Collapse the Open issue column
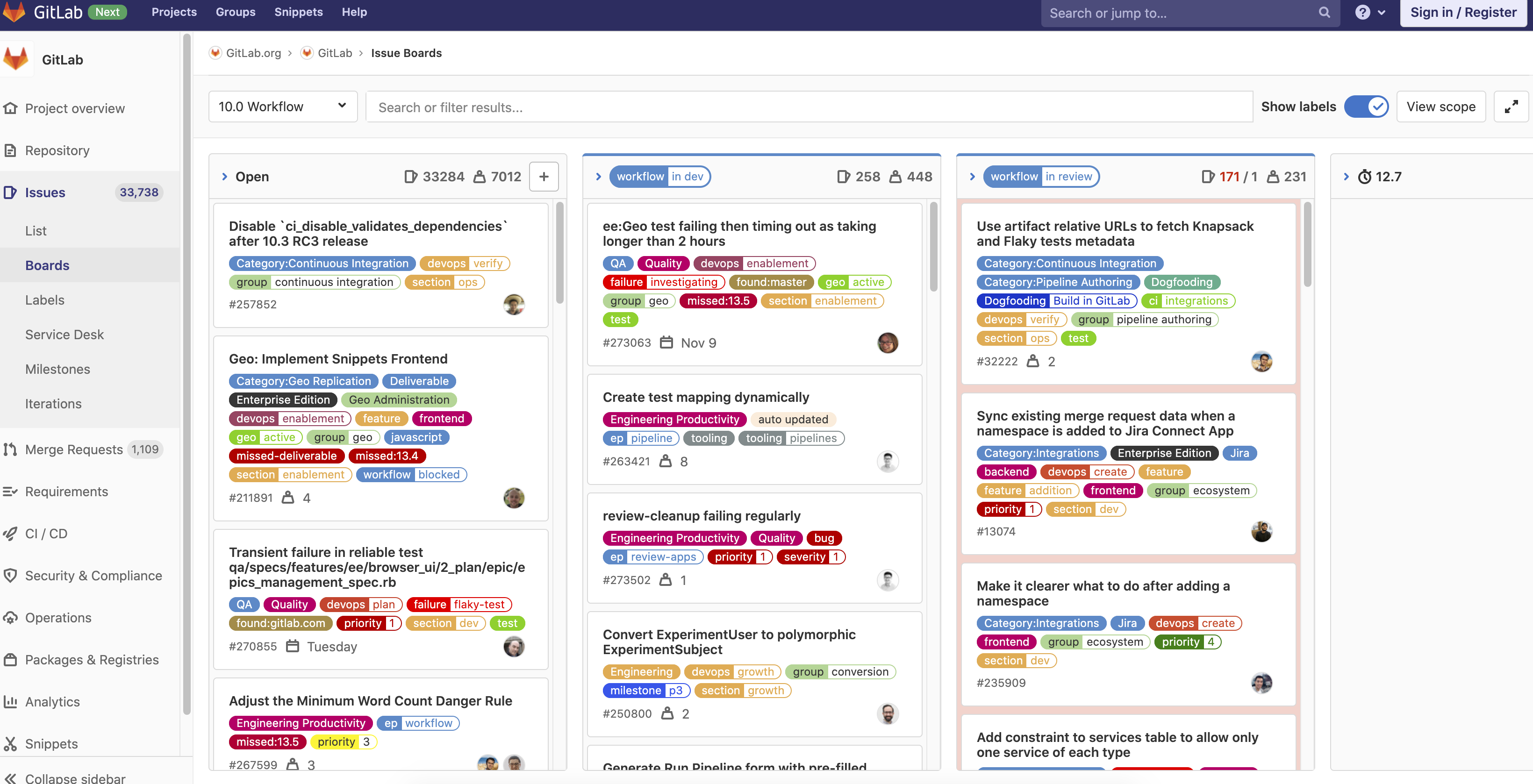This screenshot has width=1533, height=784. (225, 177)
